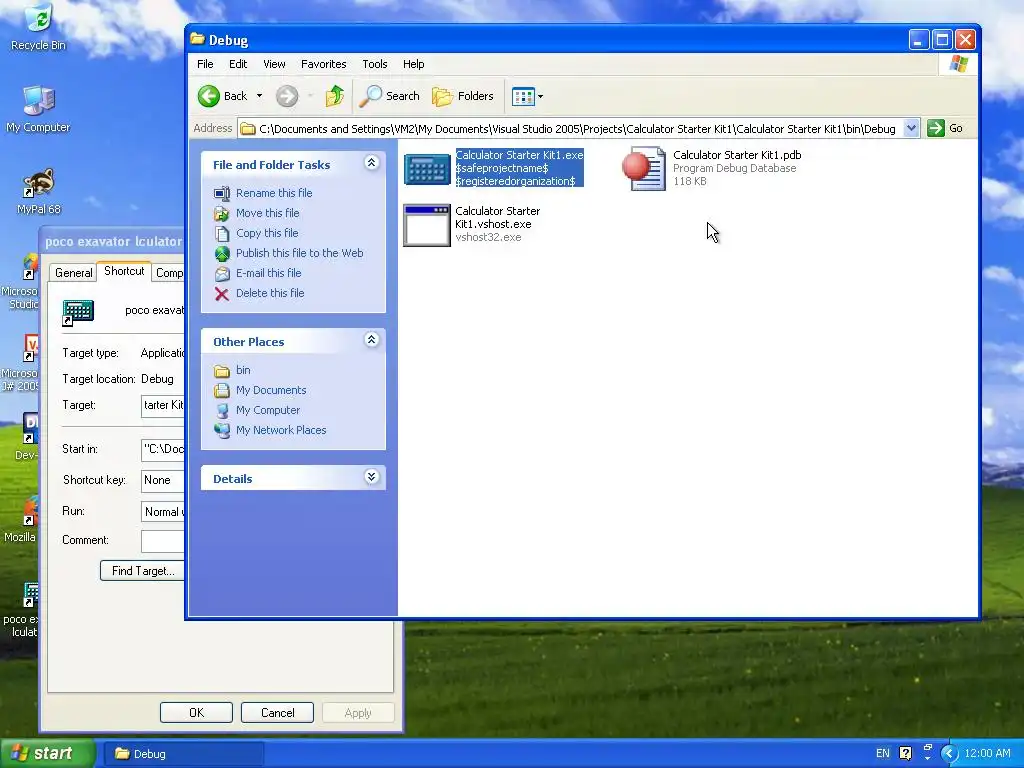Image resolution: width=1024 pixels, height=768 pixels.
Task: Open My Network Places link
Action: [x=281, y=430]
